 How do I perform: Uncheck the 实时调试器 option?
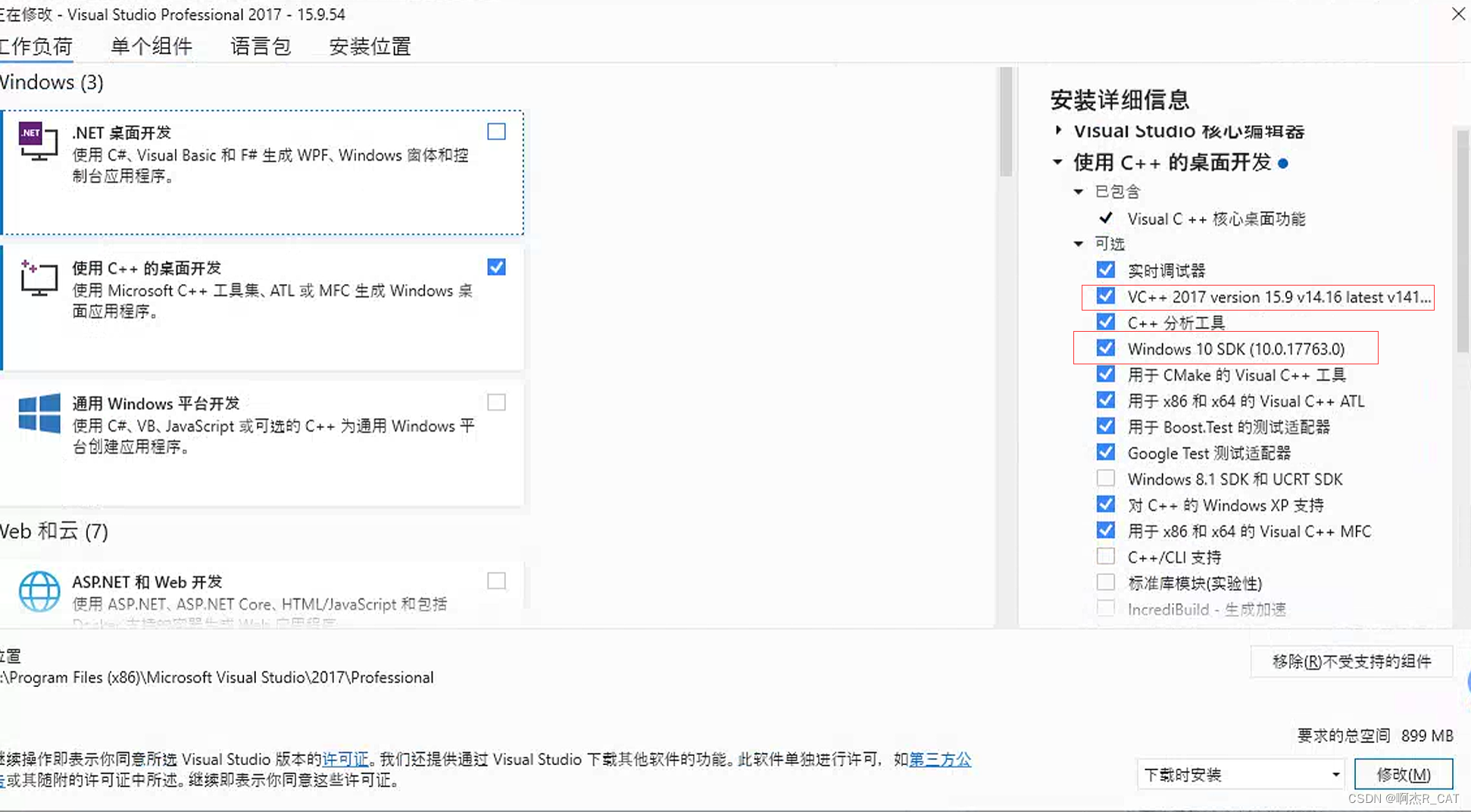click(x=1105, y=270)
